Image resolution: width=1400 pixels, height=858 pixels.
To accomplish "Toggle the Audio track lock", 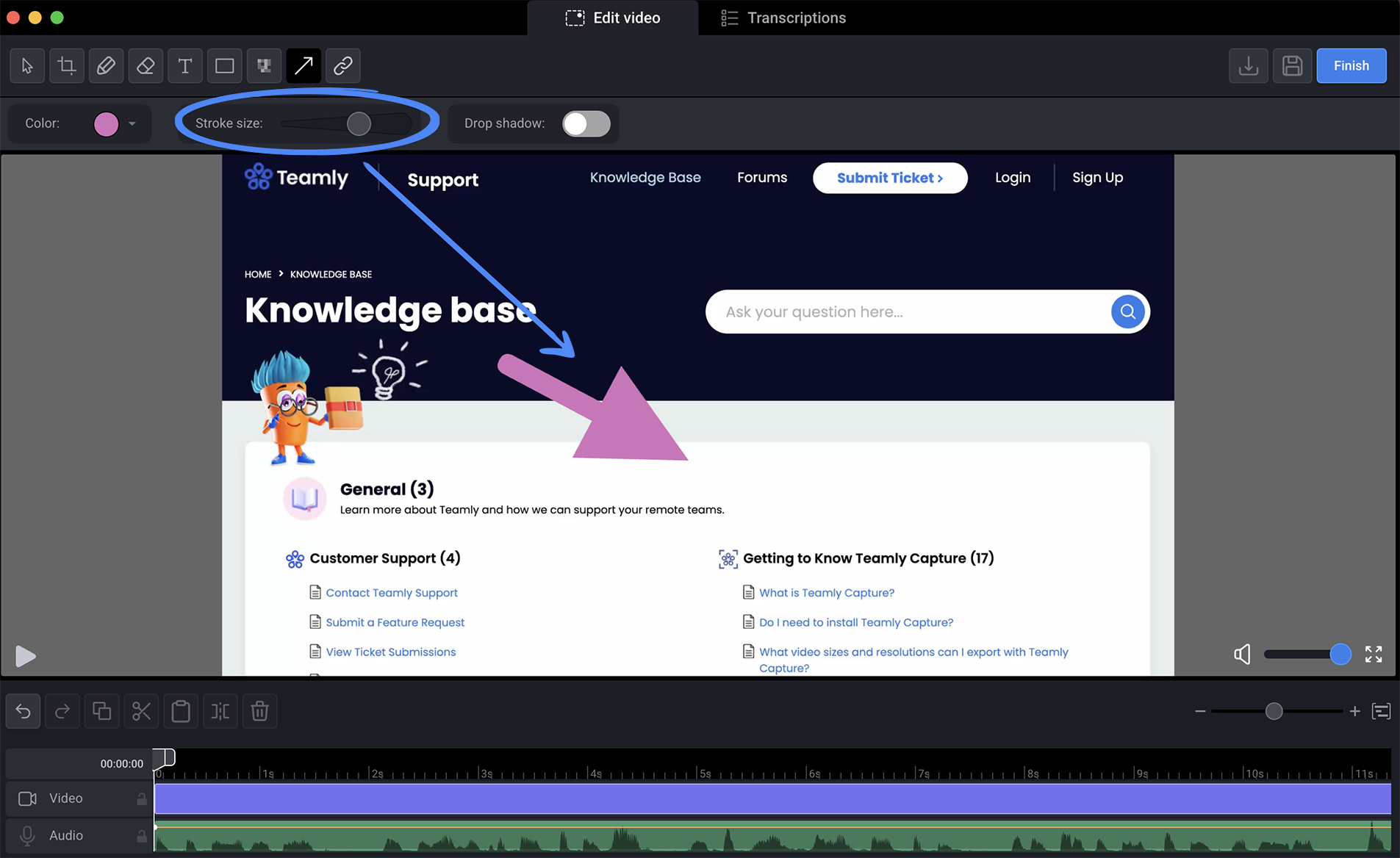I will click(141, 836).
